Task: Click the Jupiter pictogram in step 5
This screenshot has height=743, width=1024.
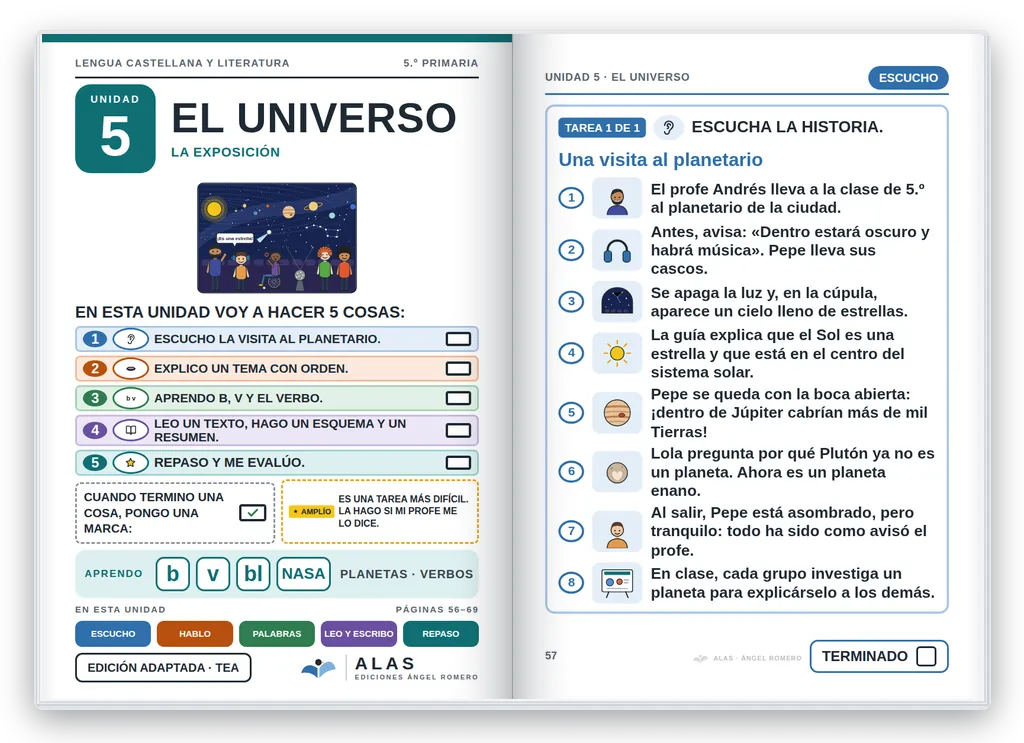Action: tap(616, 413)
